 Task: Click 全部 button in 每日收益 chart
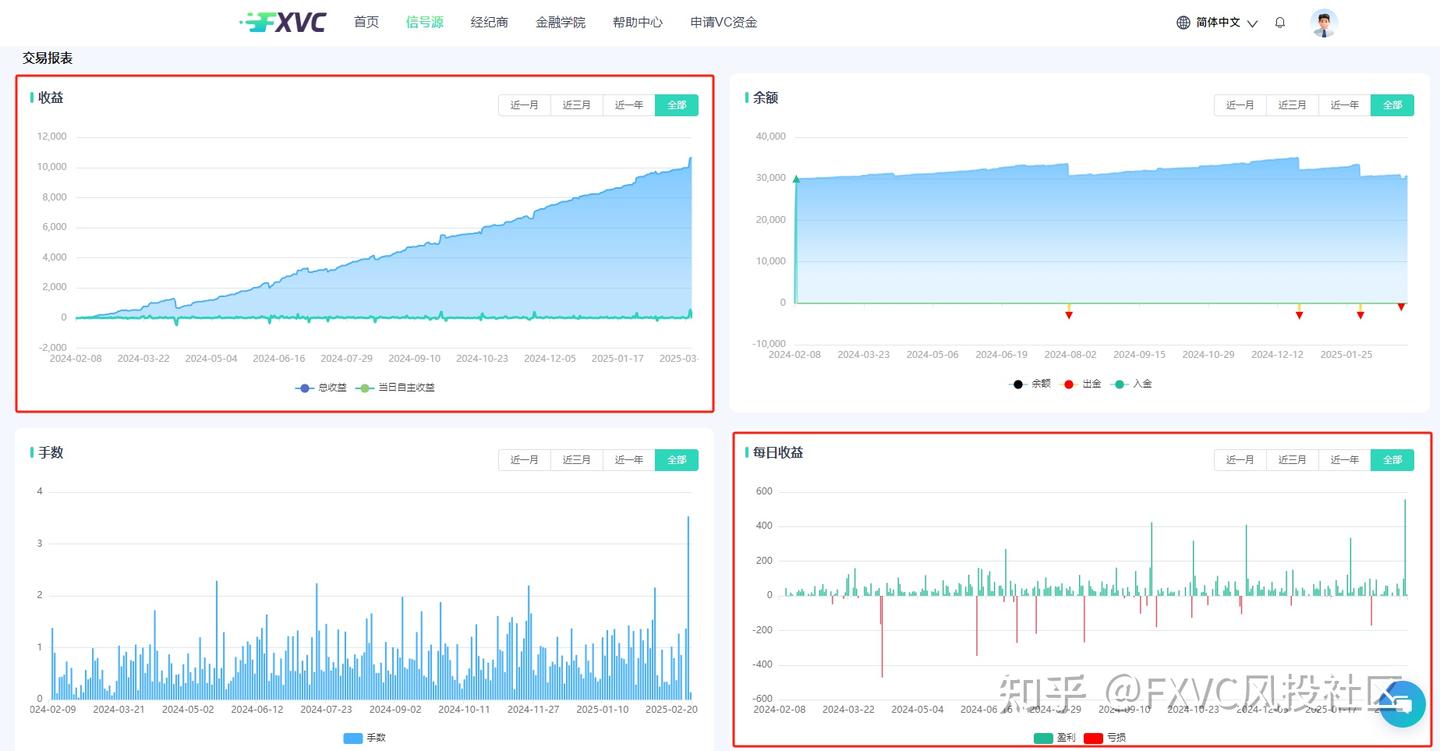coord(1392,460)
